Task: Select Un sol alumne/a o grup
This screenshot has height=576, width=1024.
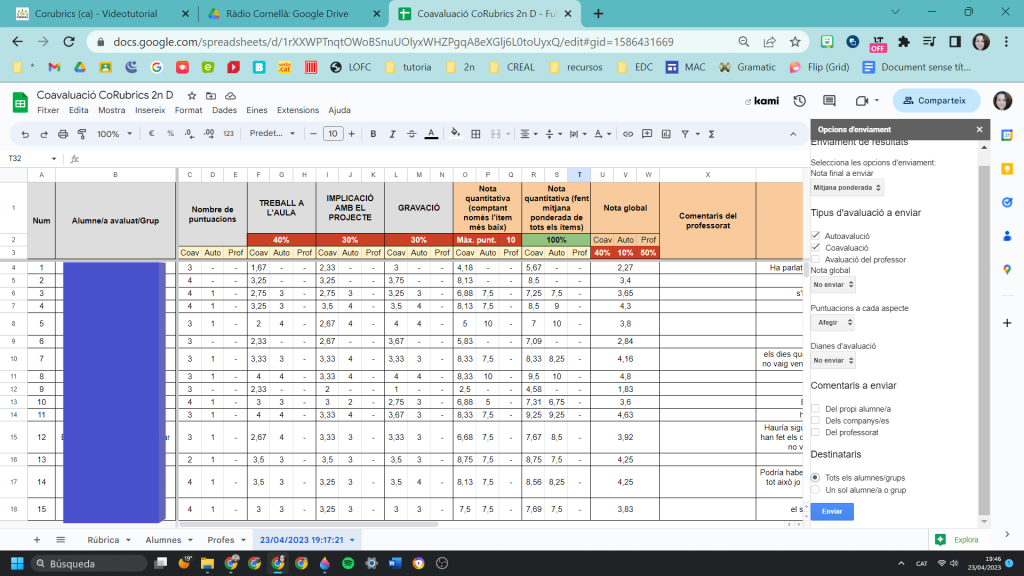Action: coord(816,490)
